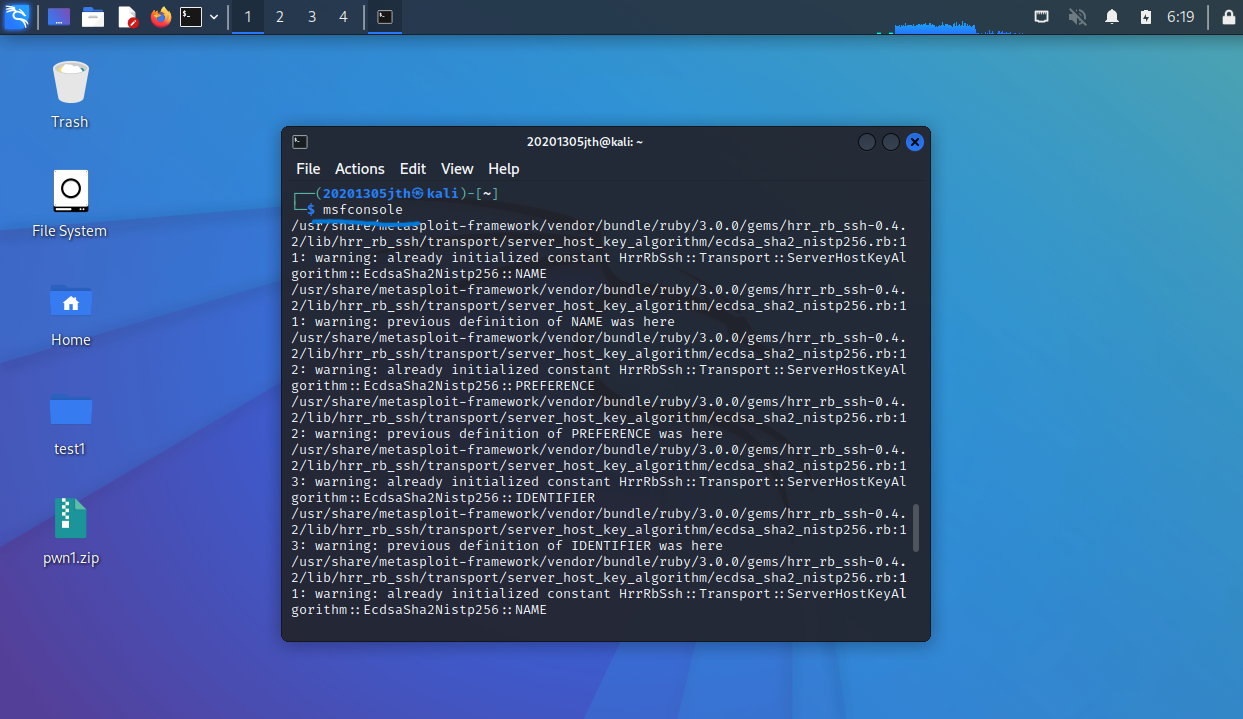Viewport: 1243px width, 719px height.
Task: Open the File menu in terminal
Action: pos(308,169)
